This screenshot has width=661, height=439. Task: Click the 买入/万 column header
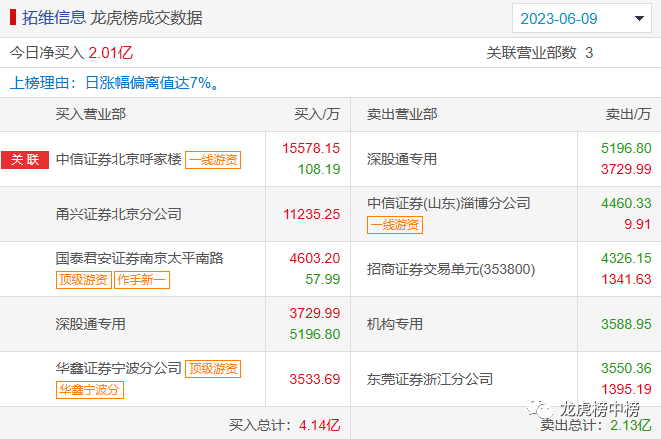click(317, 114)
